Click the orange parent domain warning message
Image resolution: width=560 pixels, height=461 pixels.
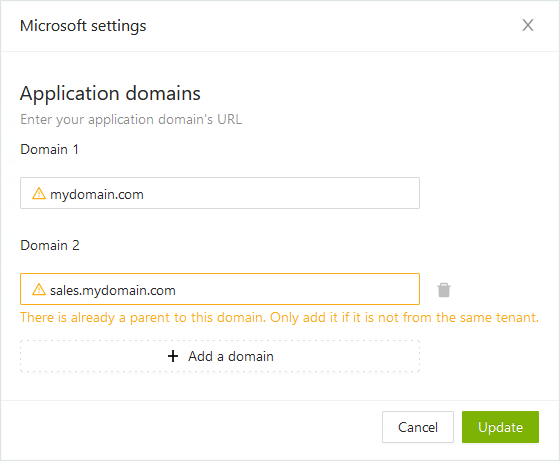coord(279,317)
